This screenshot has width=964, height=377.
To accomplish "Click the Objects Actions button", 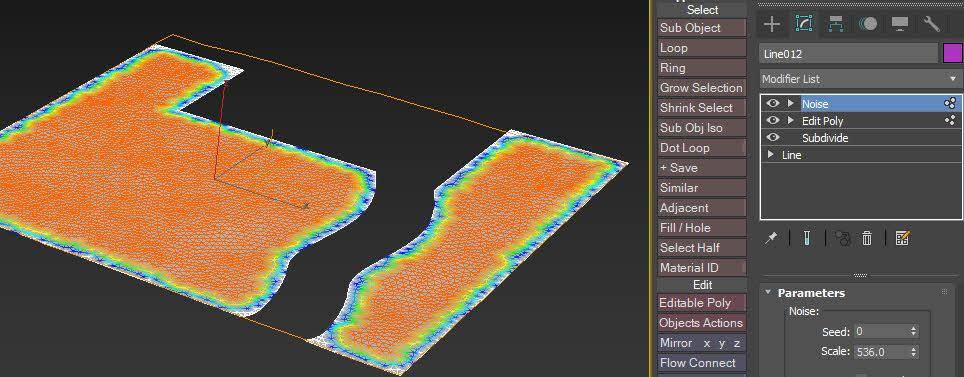I will pyautogui.click(x=702, y=323).
